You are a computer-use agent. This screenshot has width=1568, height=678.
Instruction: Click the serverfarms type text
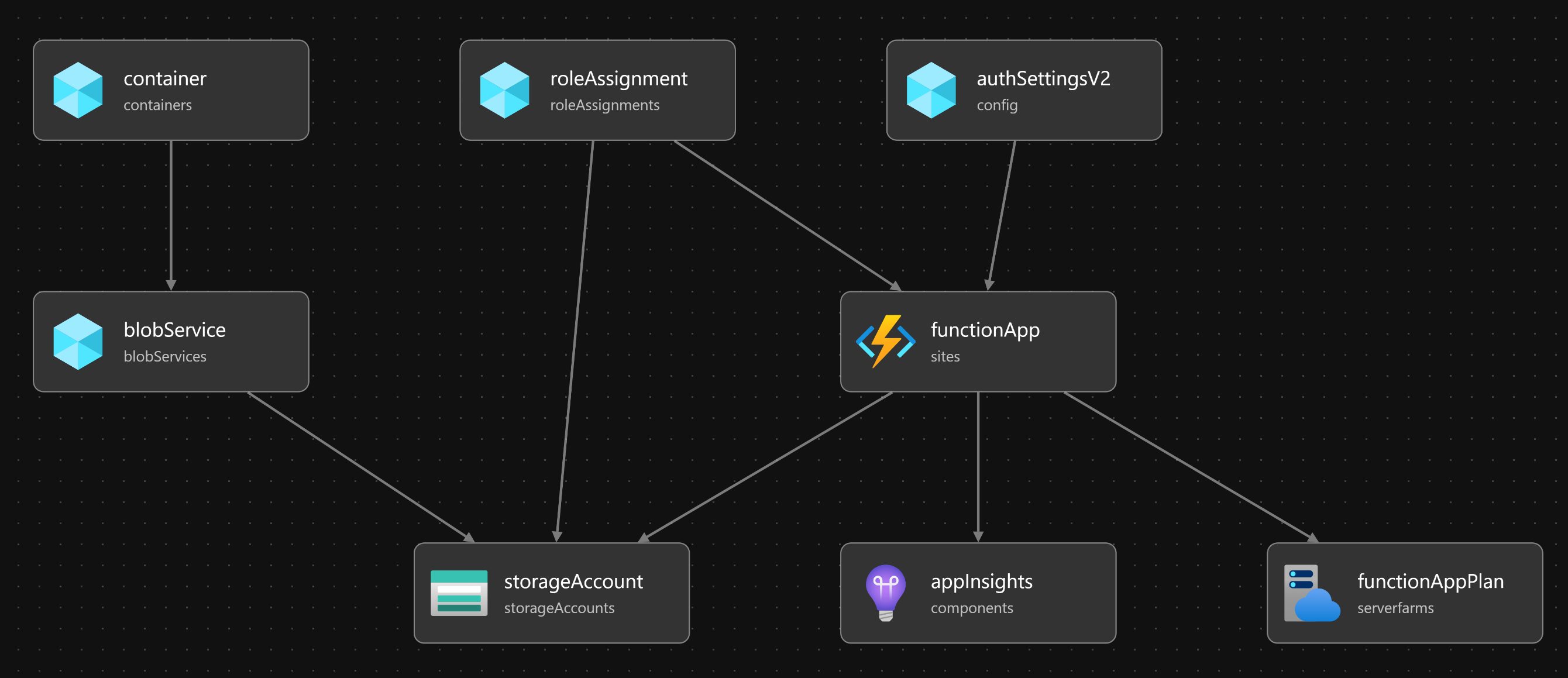(1395, 608)
